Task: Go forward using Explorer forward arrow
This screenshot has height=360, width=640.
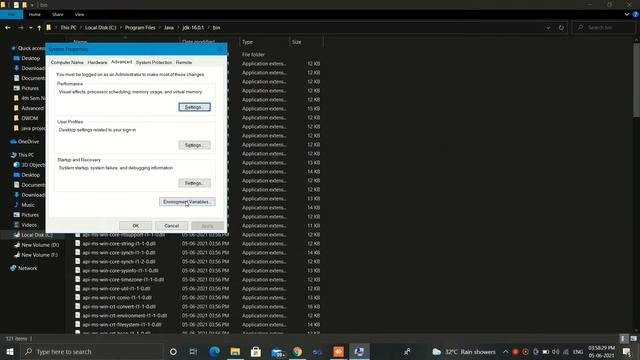Action: pyautogui.click(x=20, y=28)
